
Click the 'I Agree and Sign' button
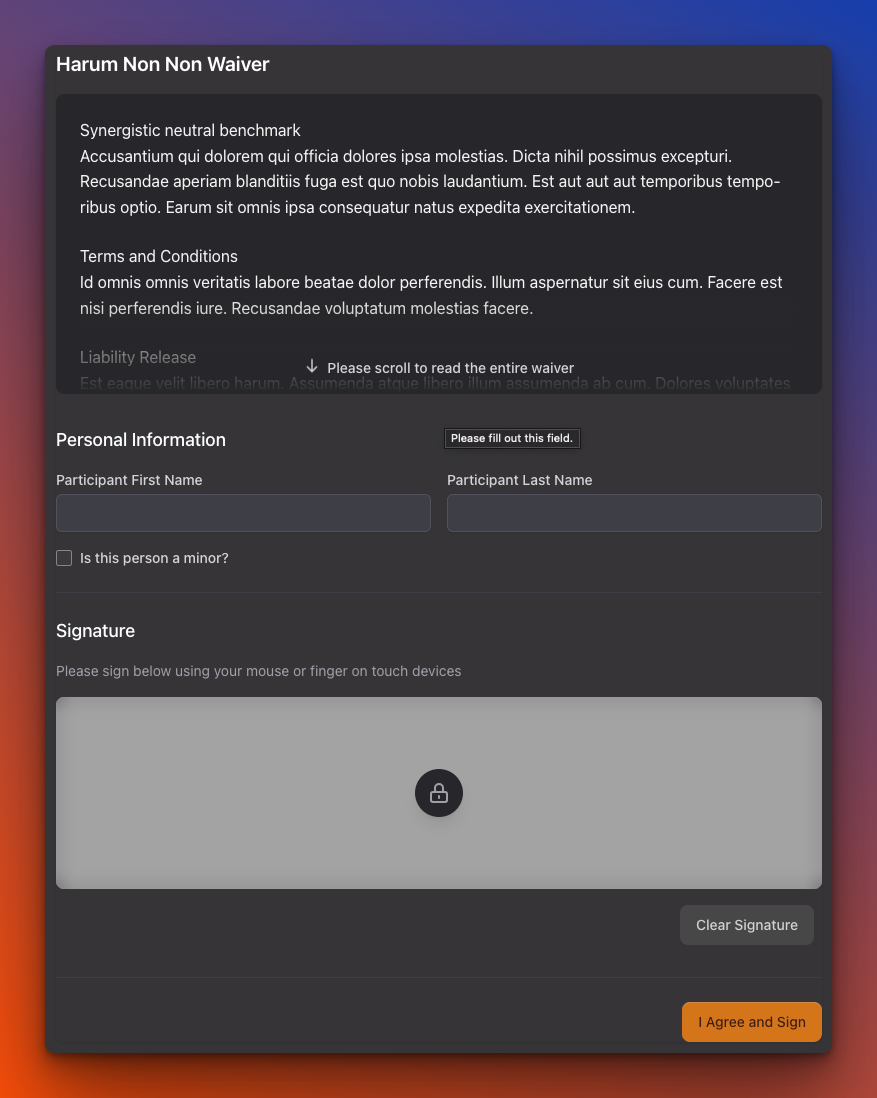pyautogui.click(x=751, y=1021)
